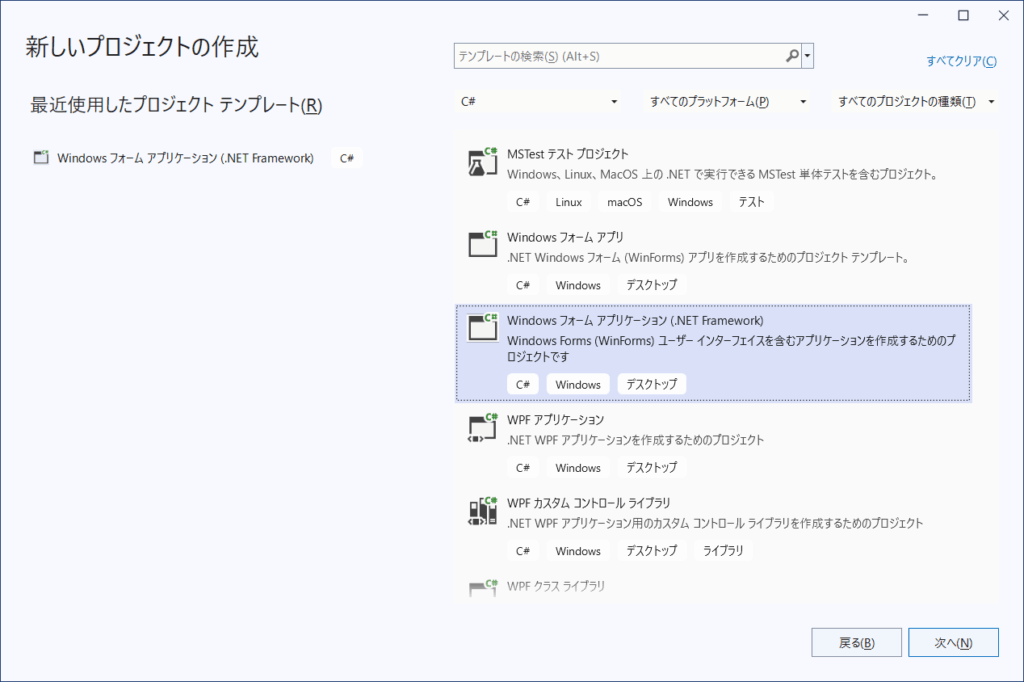Click the 次へ(N) button

point(953,643)
